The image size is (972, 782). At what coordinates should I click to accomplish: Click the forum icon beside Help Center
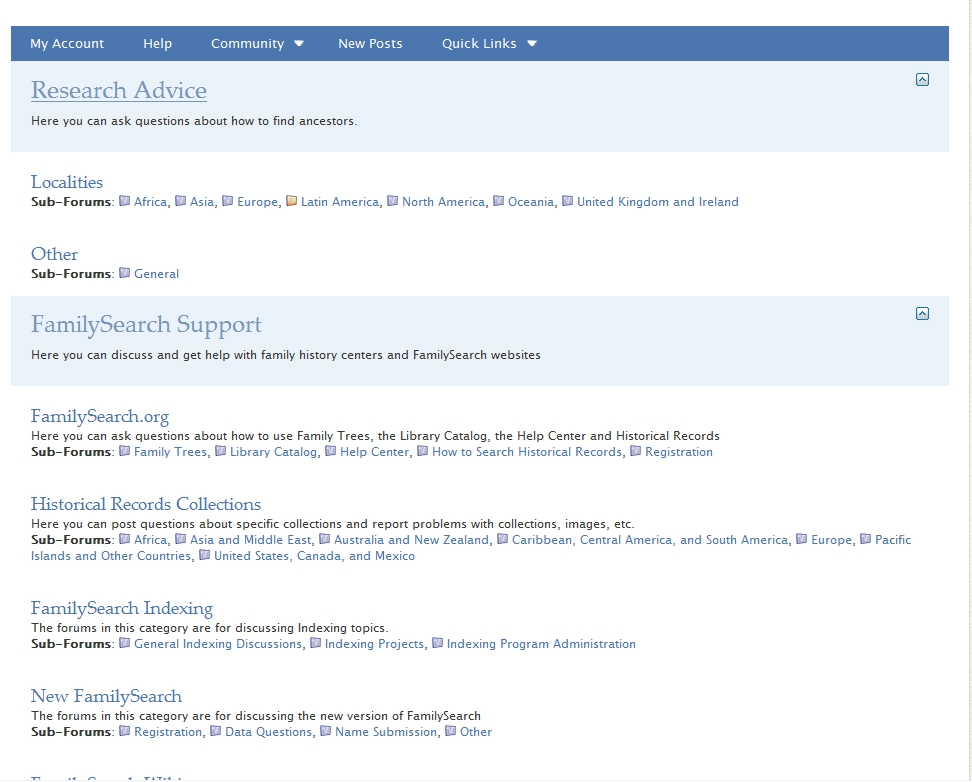(x=330, y=451)
